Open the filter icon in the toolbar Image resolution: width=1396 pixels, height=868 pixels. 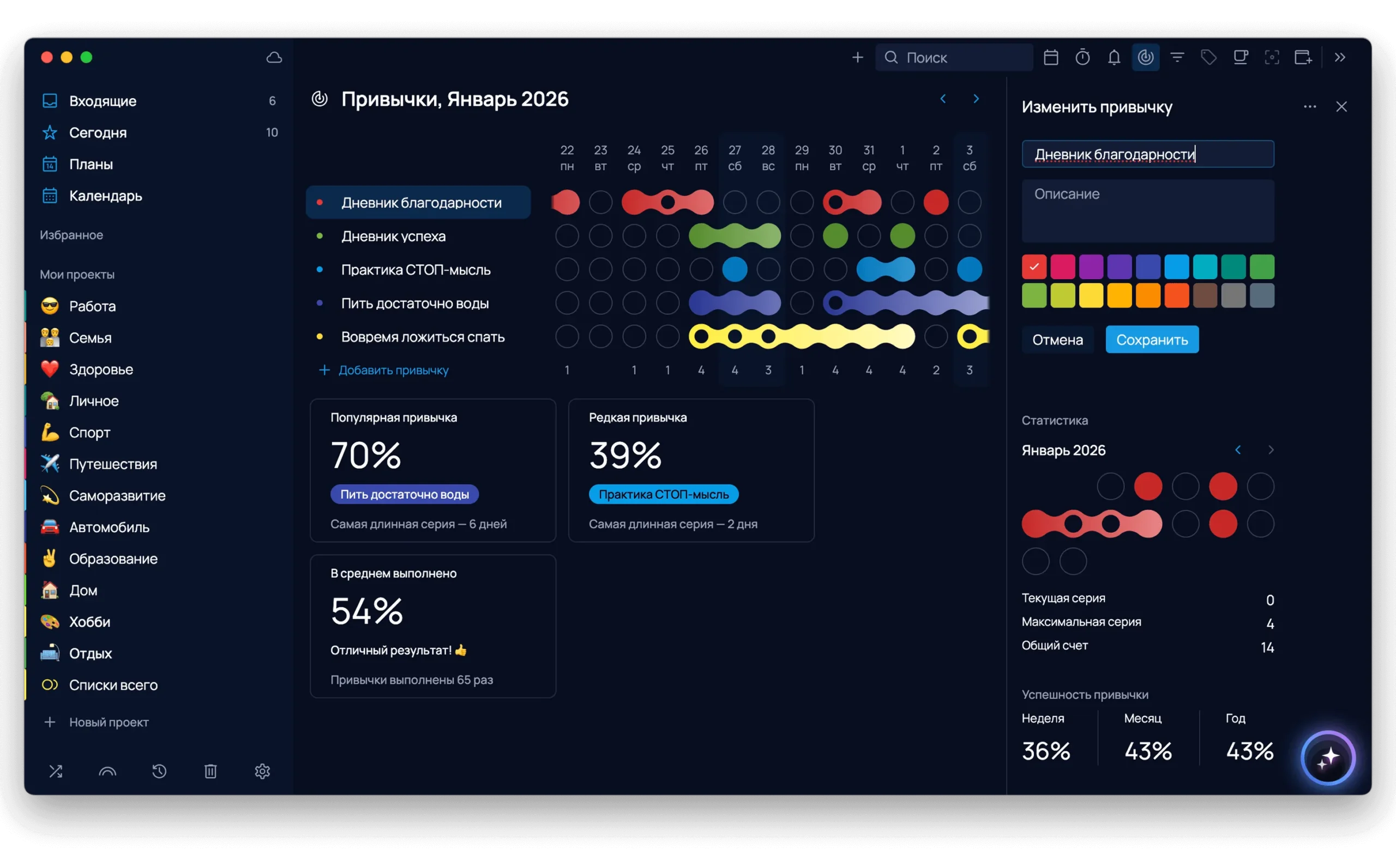1177,57
